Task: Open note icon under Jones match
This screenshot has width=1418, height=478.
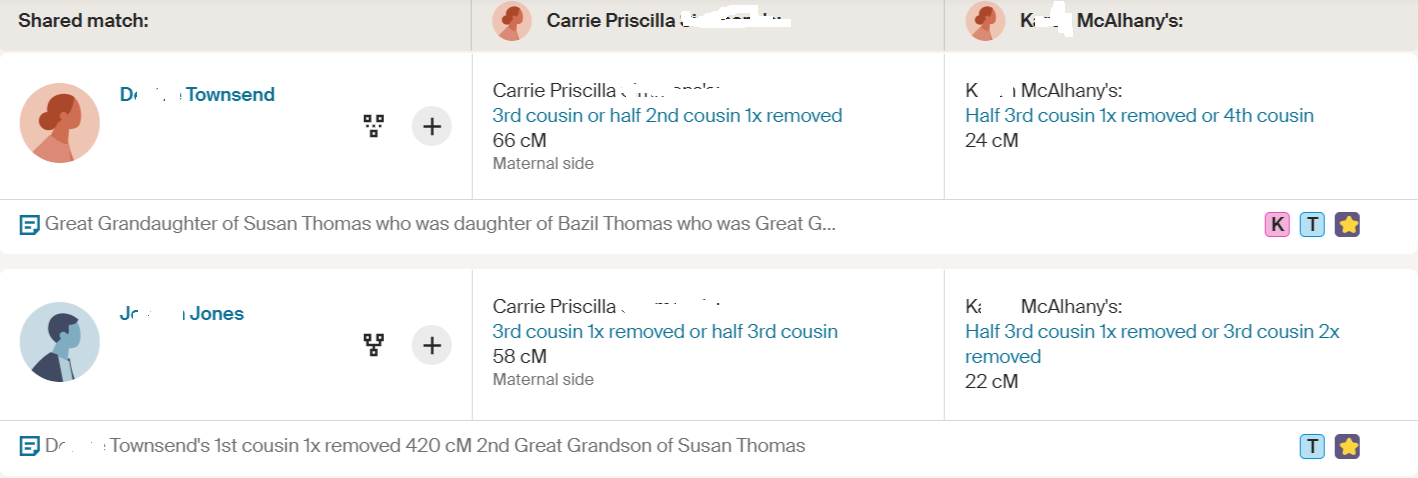Action: point(30,446)
